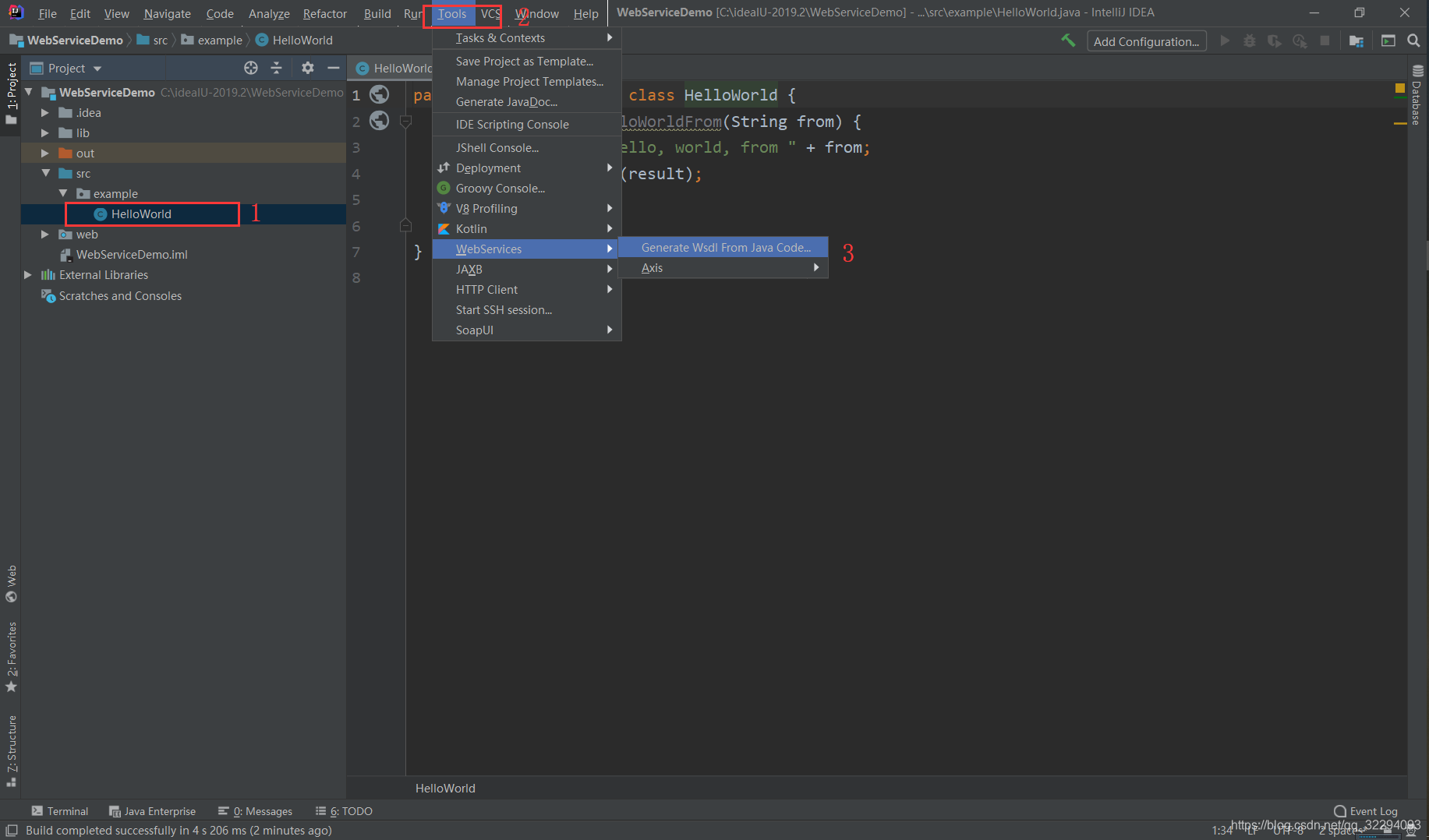Open HTTP Client menu entry

point(526,289)
